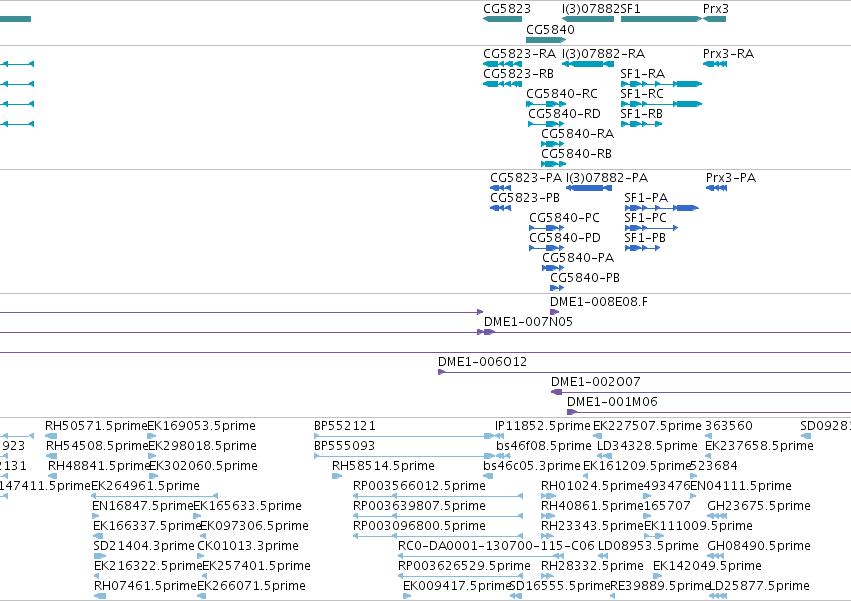Open EST RH54508.5prime

[x=98, y=446]
